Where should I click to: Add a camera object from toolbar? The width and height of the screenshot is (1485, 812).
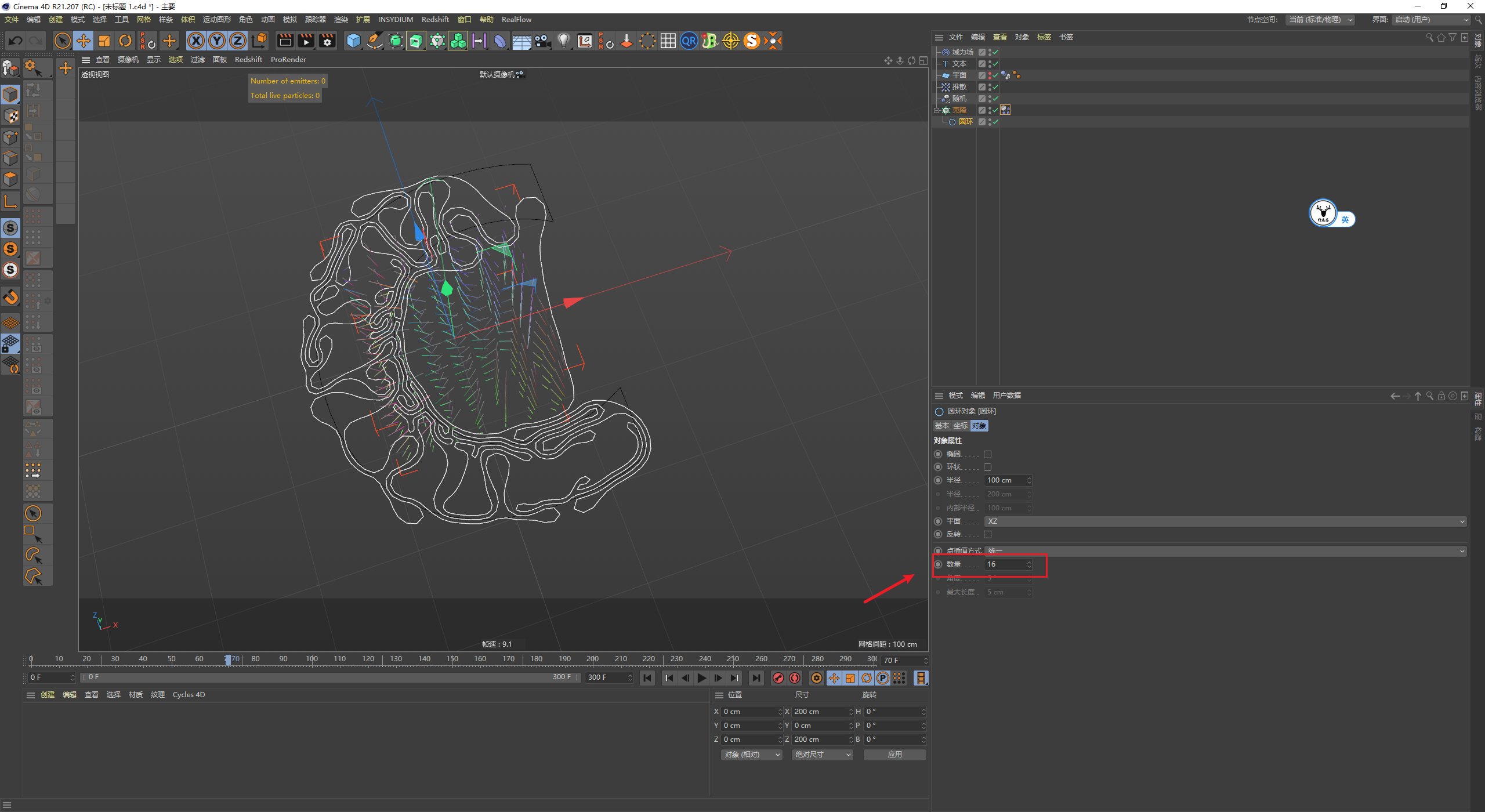point(542,41)
